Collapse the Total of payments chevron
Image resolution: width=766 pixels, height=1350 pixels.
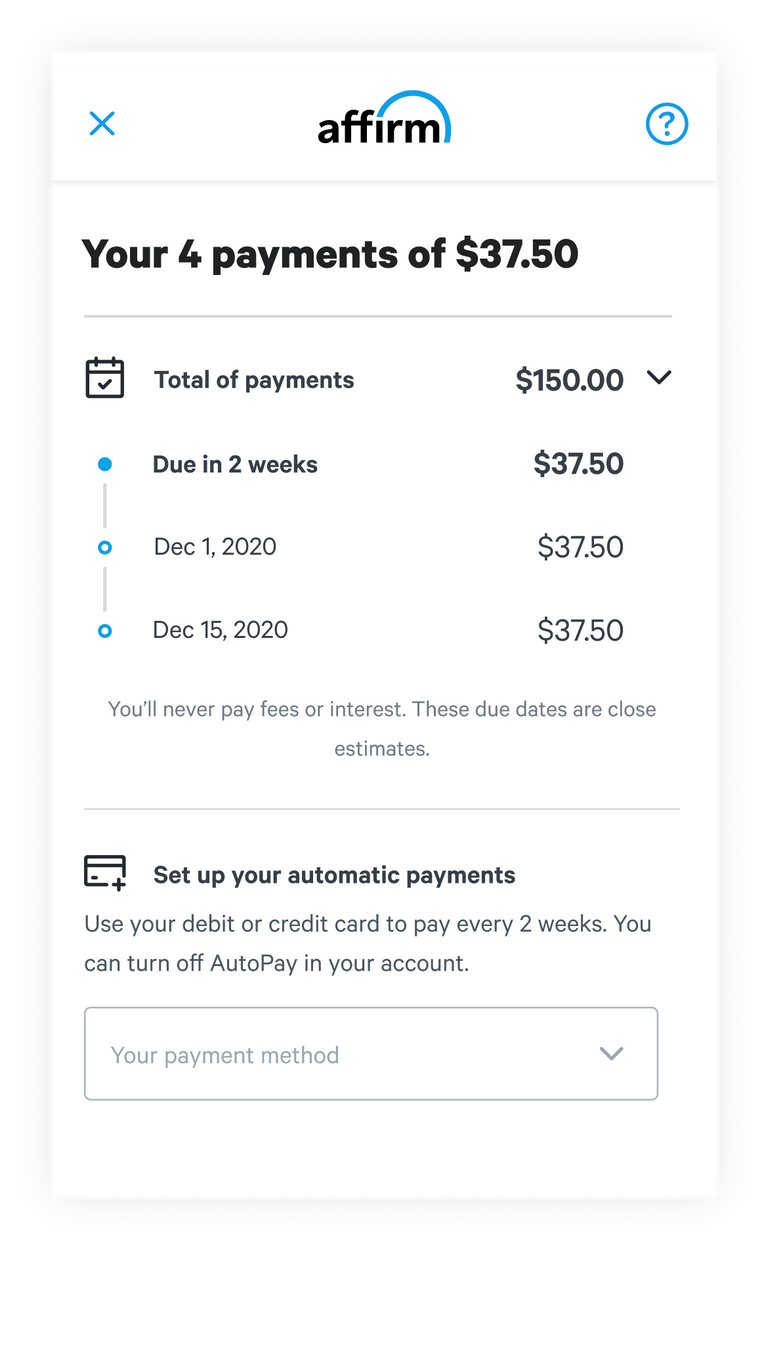(x=659, y=378)
